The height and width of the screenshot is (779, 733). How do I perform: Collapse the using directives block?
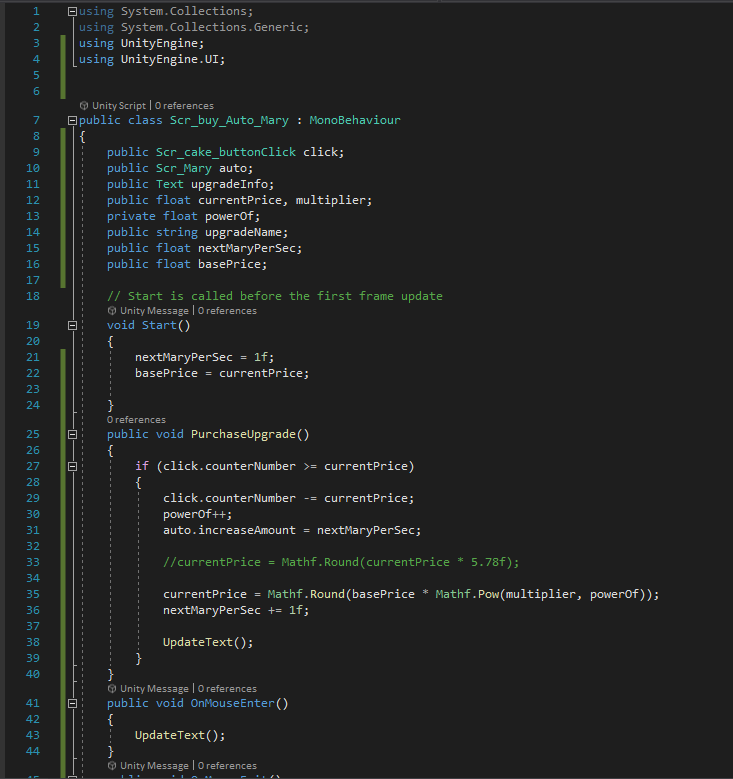point(71,12)
